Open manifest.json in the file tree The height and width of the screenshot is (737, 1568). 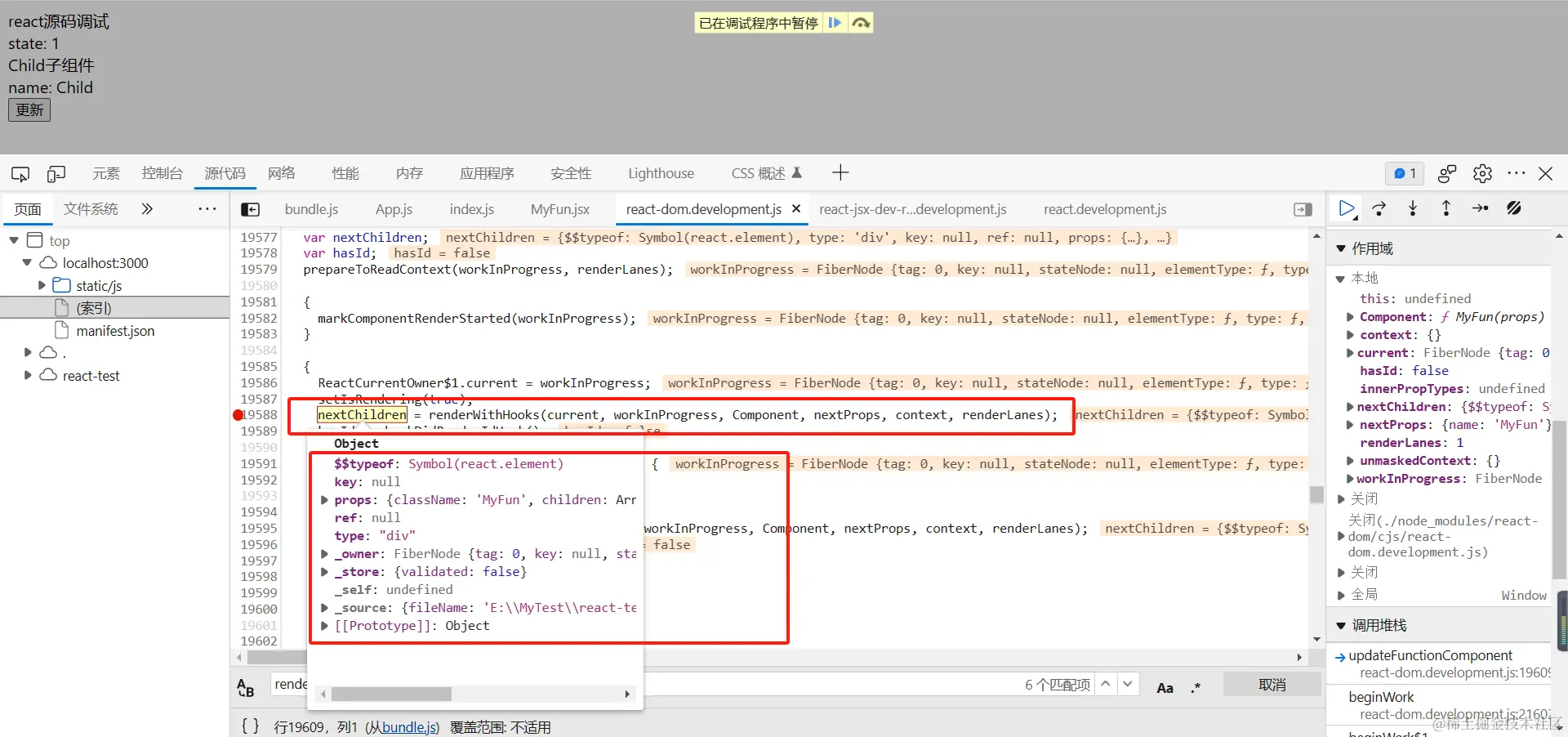(x=115, y=331)
